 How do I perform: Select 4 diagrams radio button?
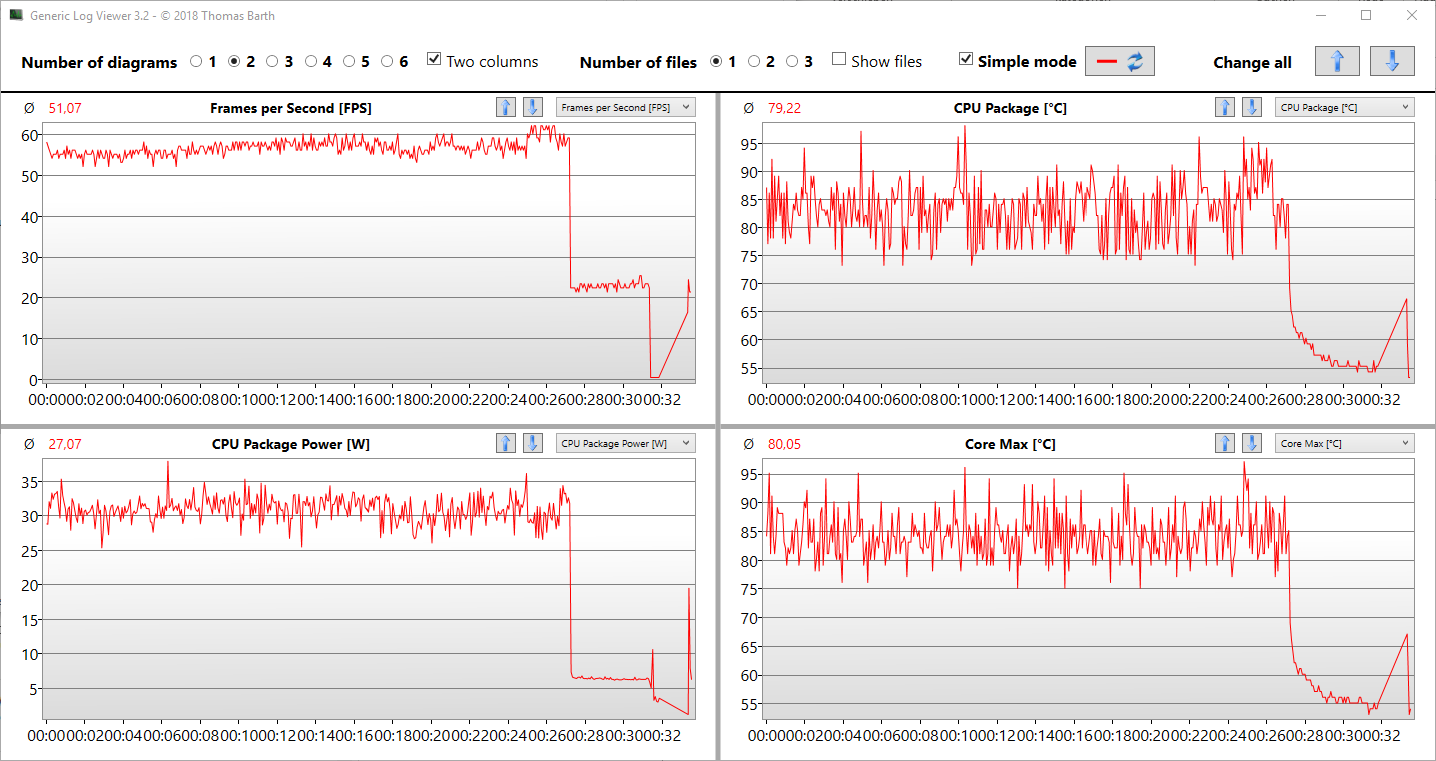click(311, 62)
